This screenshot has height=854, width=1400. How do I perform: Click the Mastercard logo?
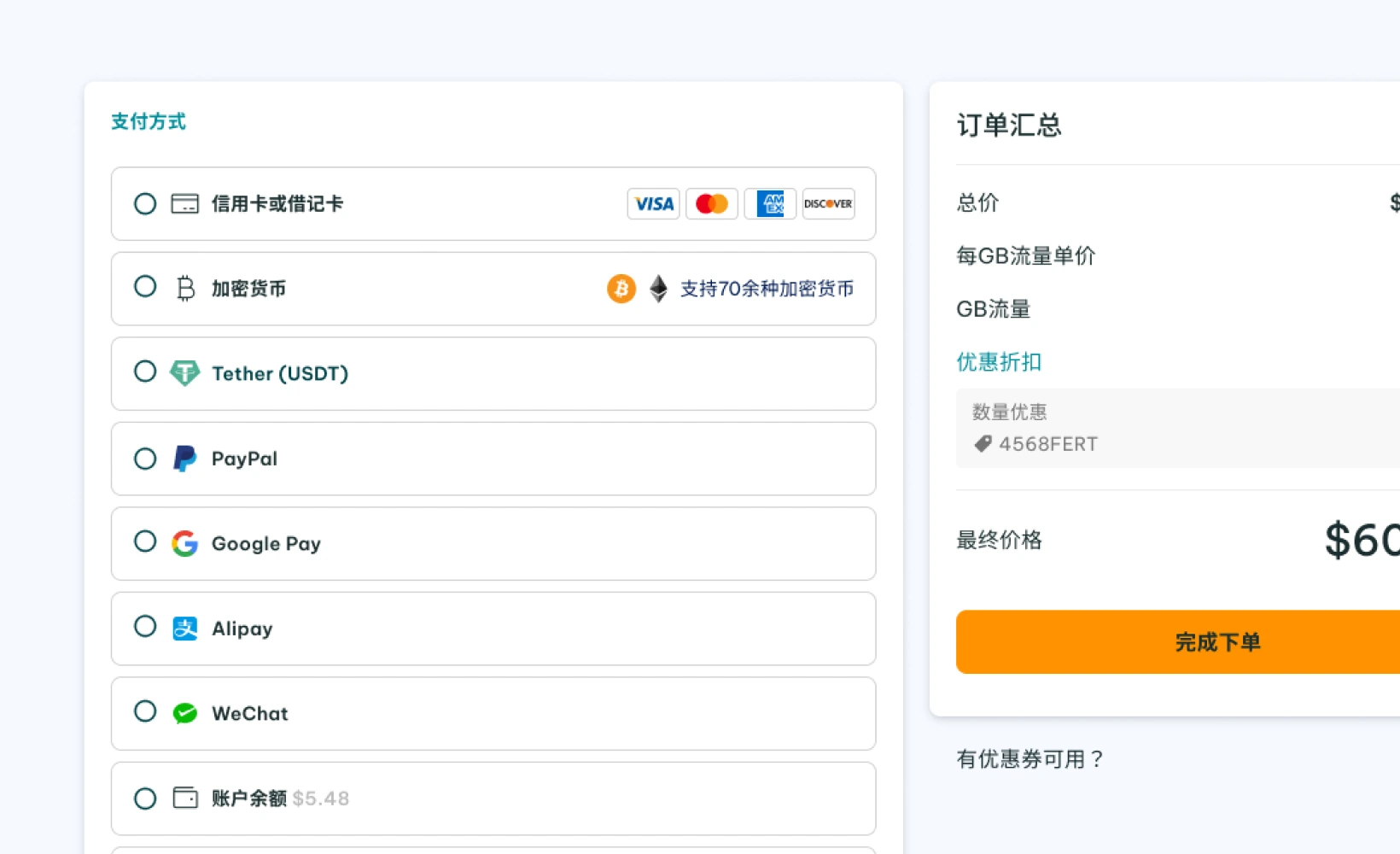(x=711, y=204)
